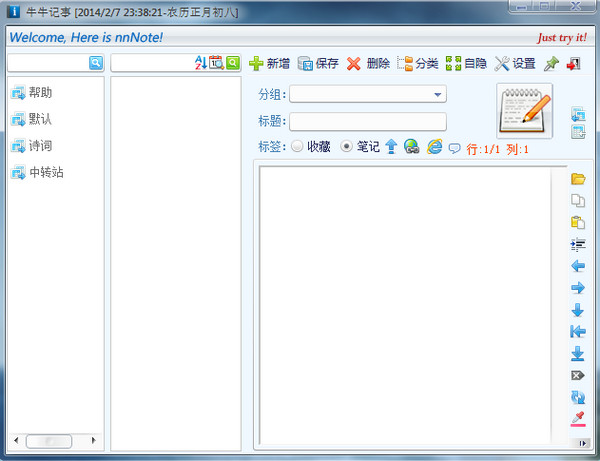Click the A-Z sort icon
The height and width of the screenshot is (461, 600).
coord(200,63)
